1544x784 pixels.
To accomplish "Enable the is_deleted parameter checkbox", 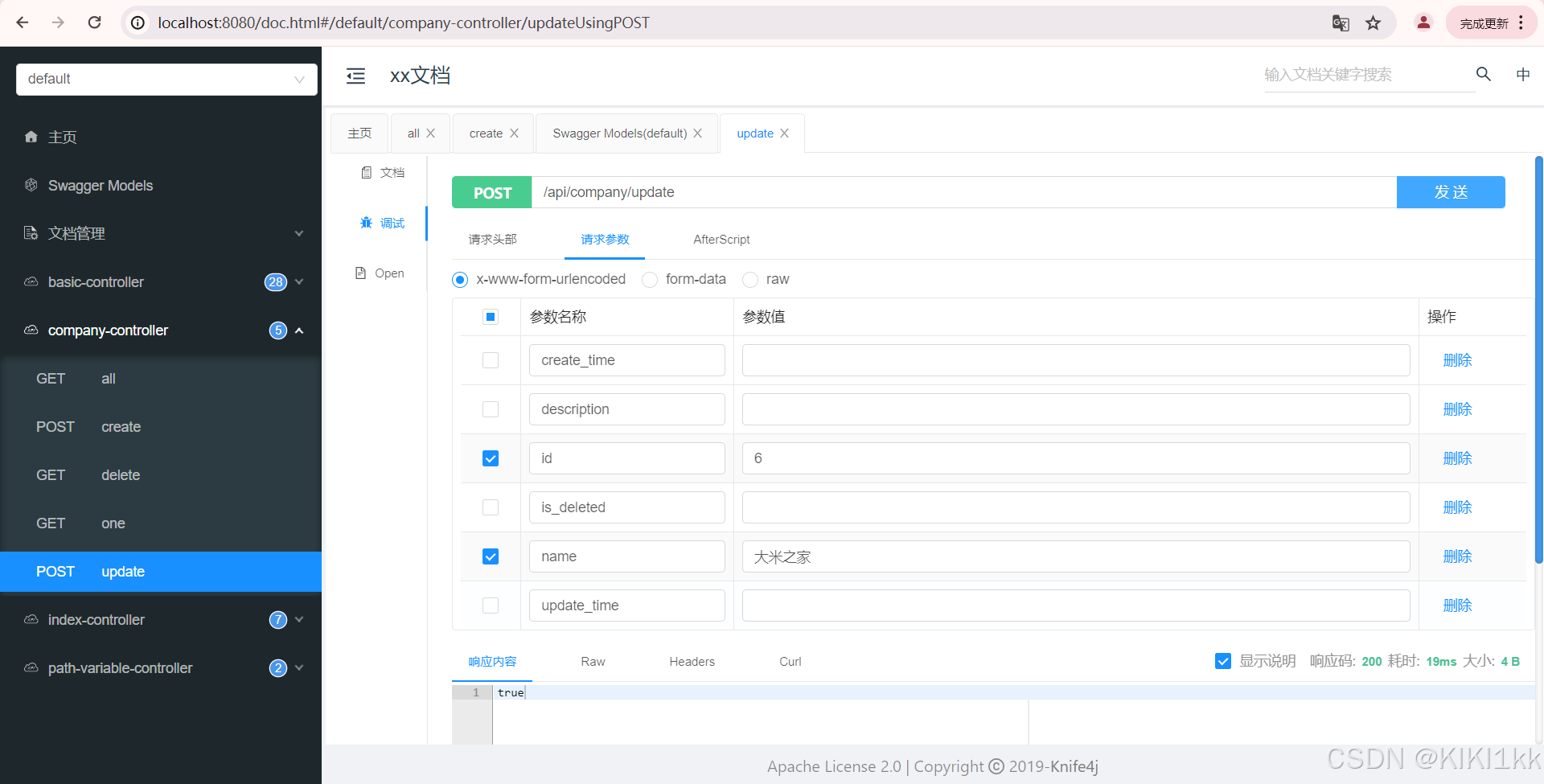I will (x=490, y=507).
